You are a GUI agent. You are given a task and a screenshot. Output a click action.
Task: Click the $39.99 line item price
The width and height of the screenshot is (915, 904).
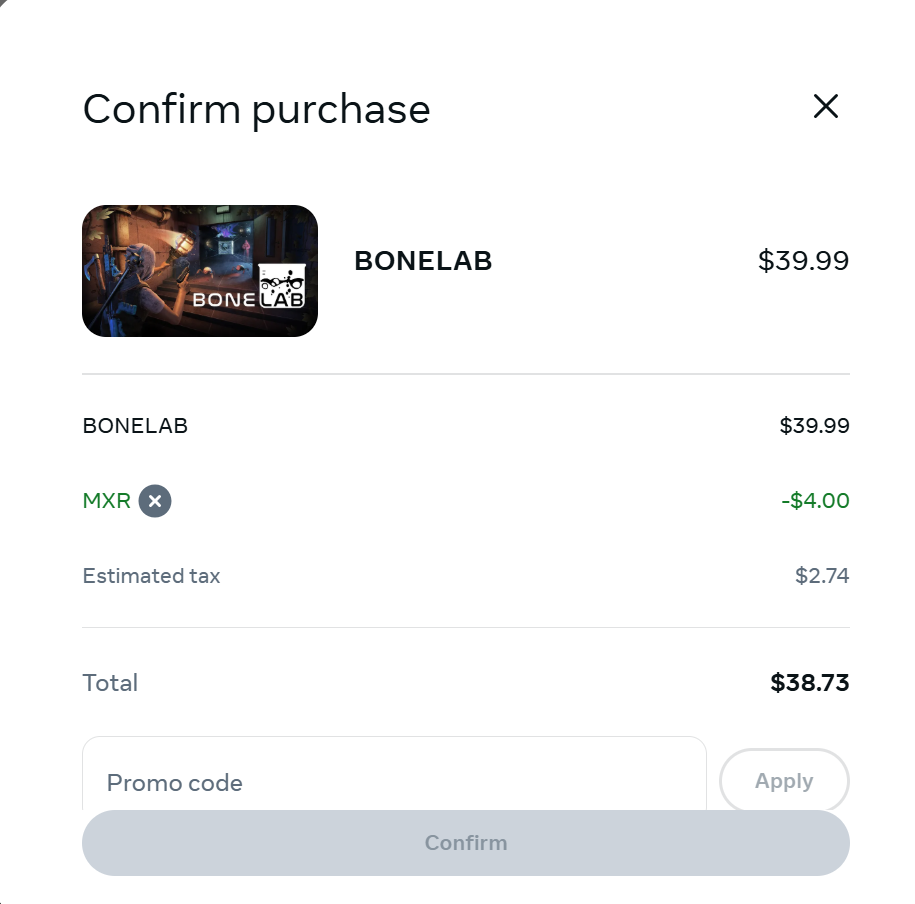click(814, 426)
